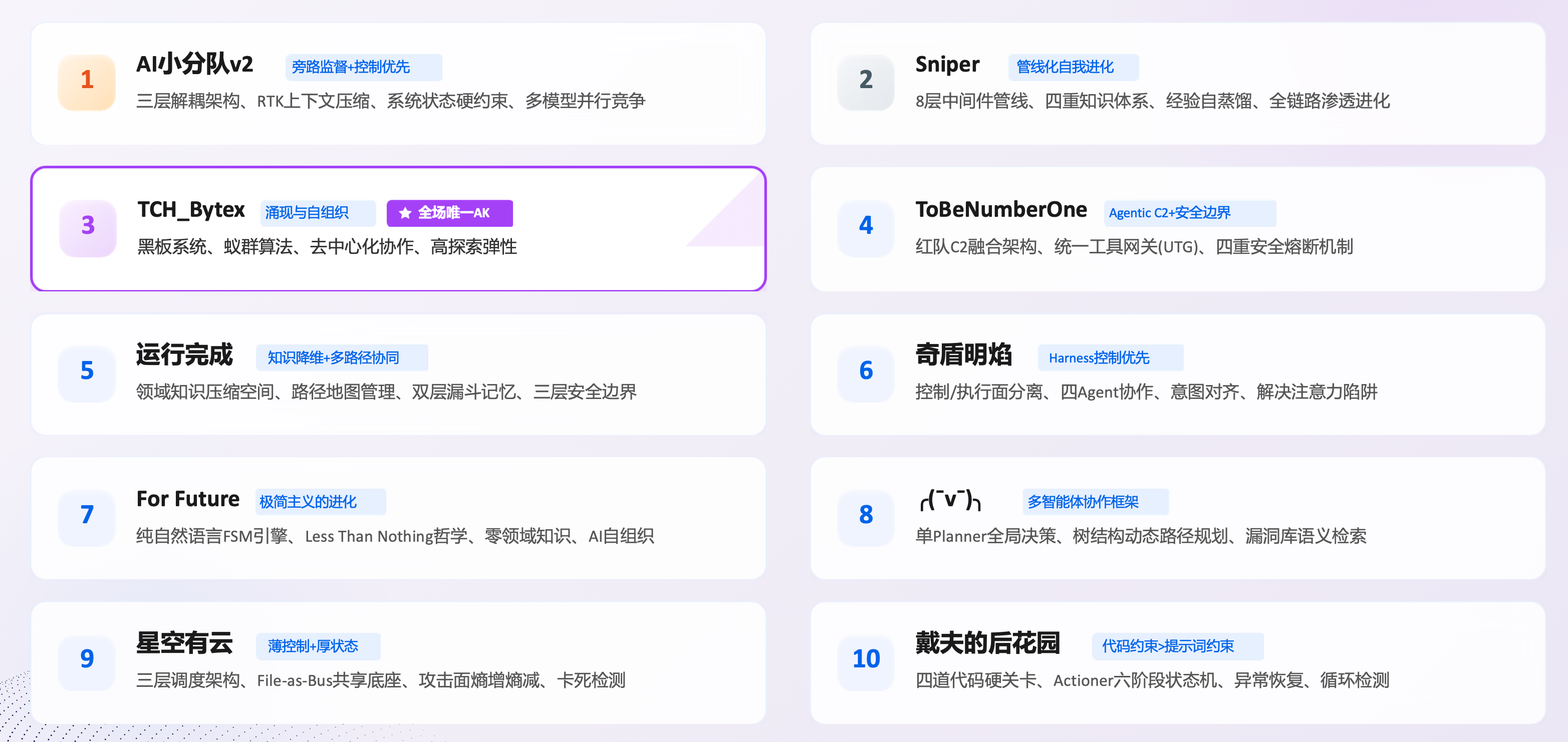
Task: Click the Agentic C2+安全边界 tag
Action: point(1190,213)
